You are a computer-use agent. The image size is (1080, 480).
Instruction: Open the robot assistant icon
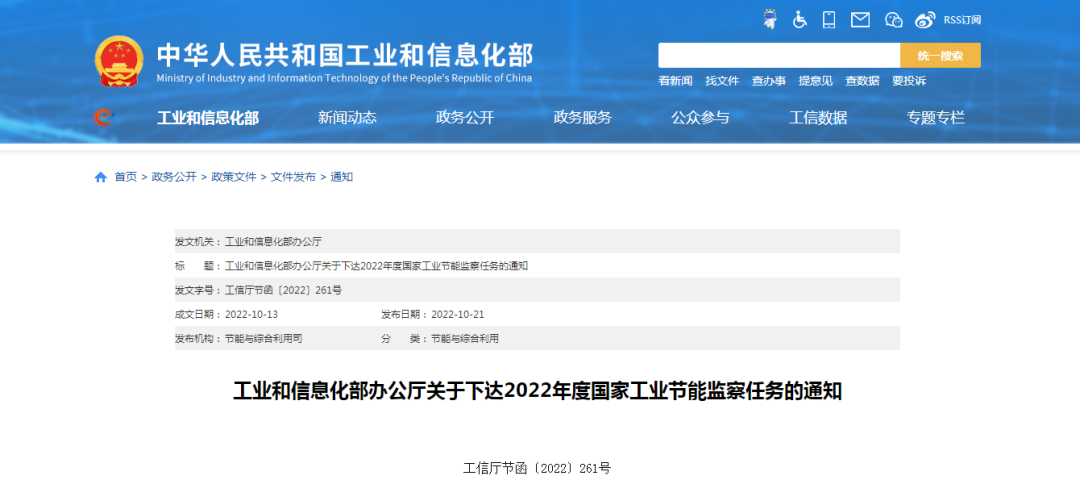point(769,19)
